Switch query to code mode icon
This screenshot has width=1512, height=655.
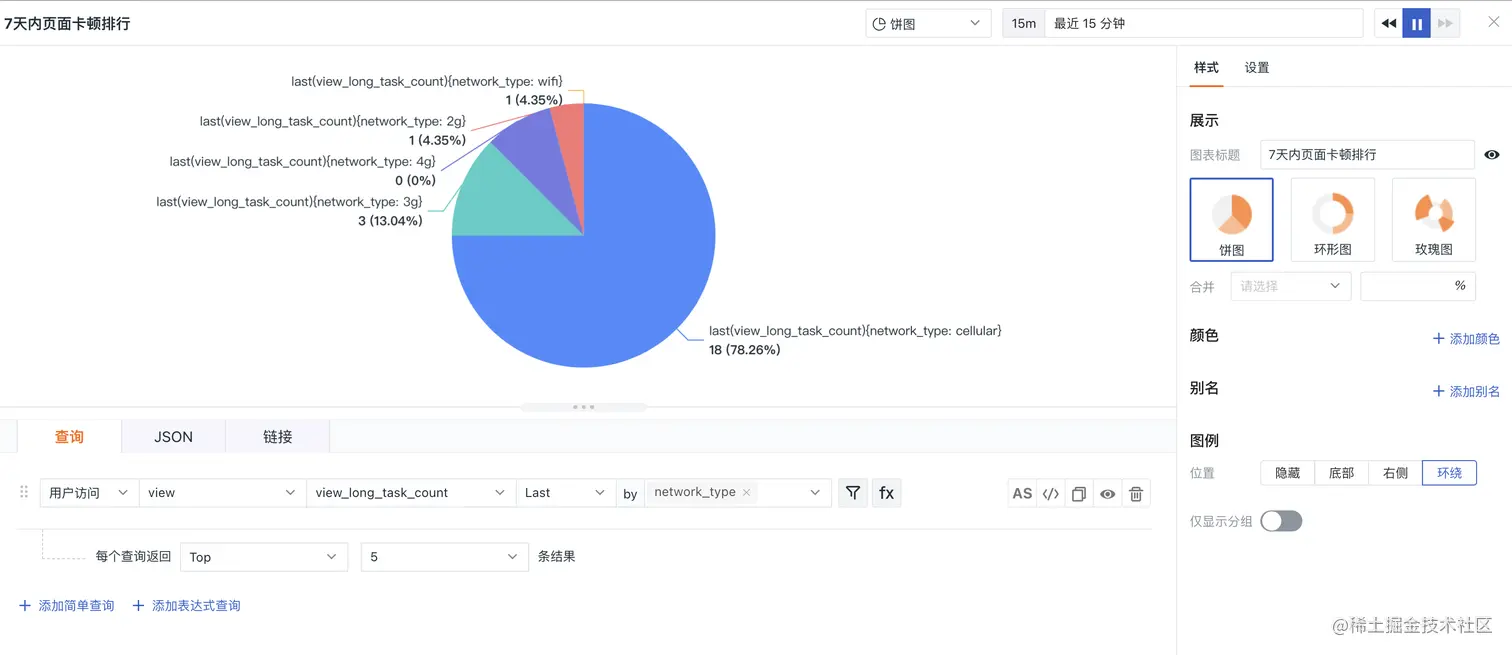[1050, 493]
